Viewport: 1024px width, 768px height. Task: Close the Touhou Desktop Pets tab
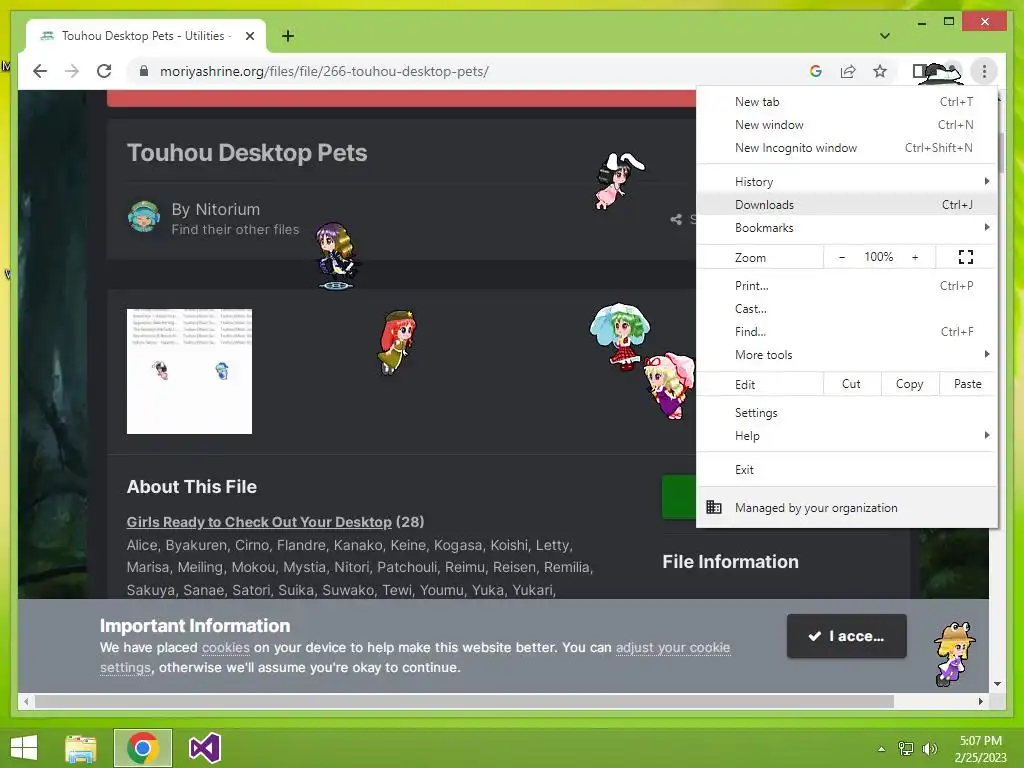coord(249,36)
